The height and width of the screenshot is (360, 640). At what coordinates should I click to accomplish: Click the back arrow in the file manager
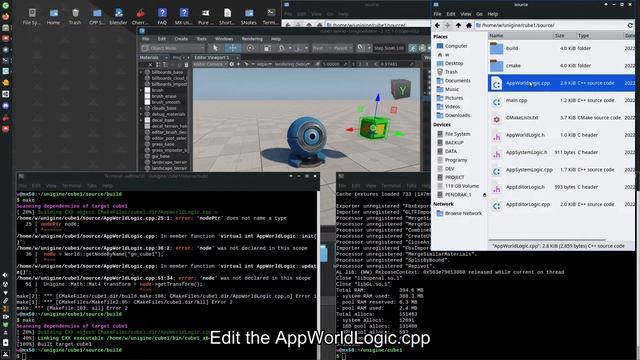click(x=437, y=25)
